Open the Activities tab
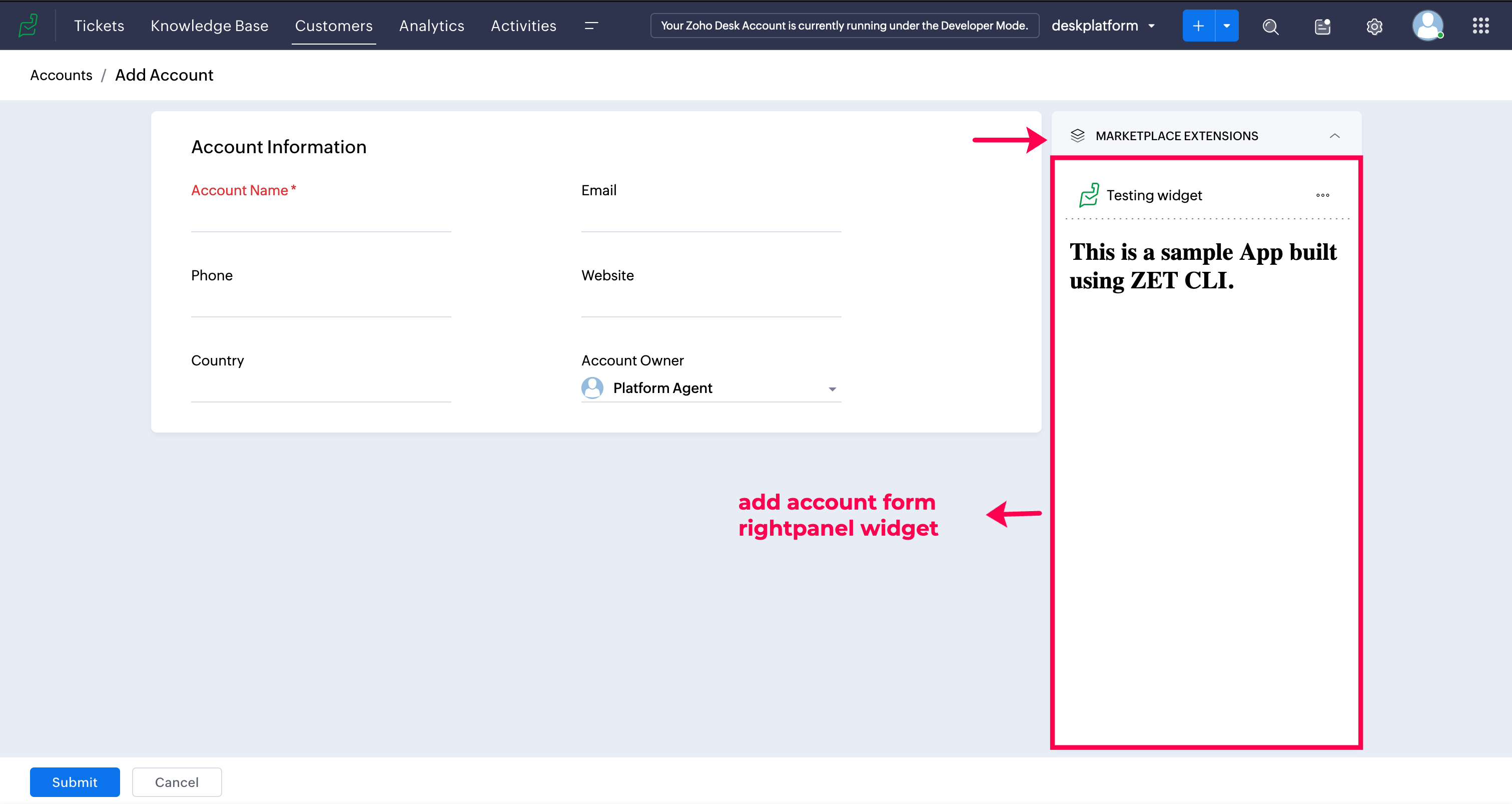Viewport: 1512px width, 804px height. pyautogui.click(x=523, y=26)
